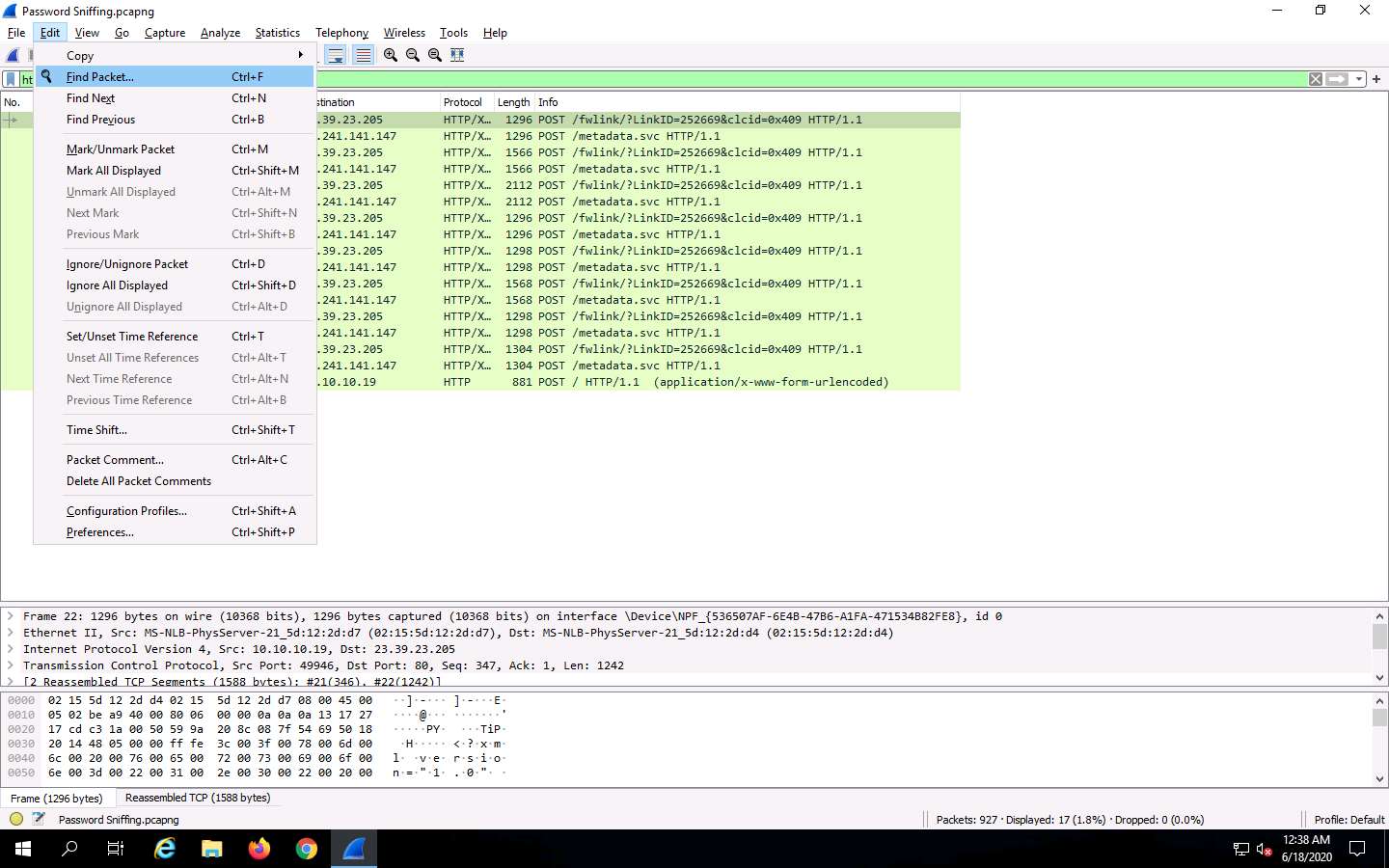Viewport: 1389px width, 868px height.
Task: Choose Find Next from the Edit menu
Action: 175,97
